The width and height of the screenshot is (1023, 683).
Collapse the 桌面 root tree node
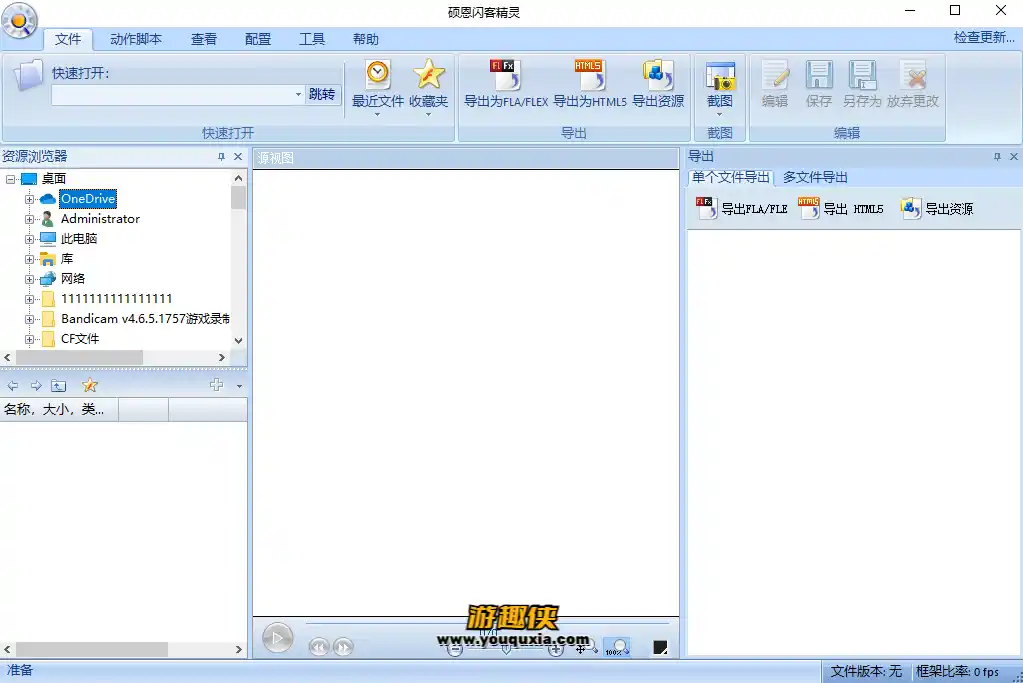(x=11, y=179)
